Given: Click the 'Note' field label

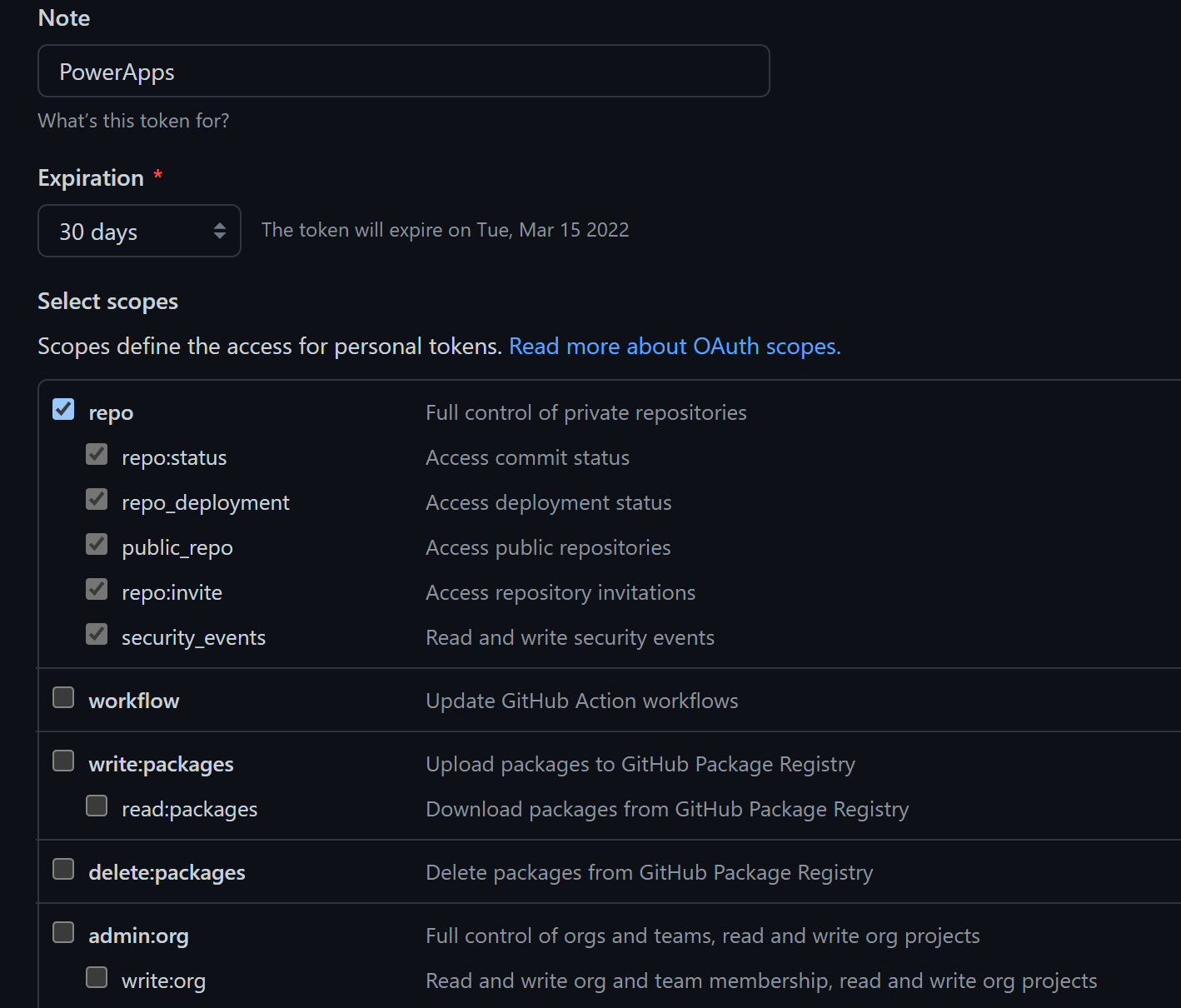Looking at the screenshot, I should pos(64,18).
